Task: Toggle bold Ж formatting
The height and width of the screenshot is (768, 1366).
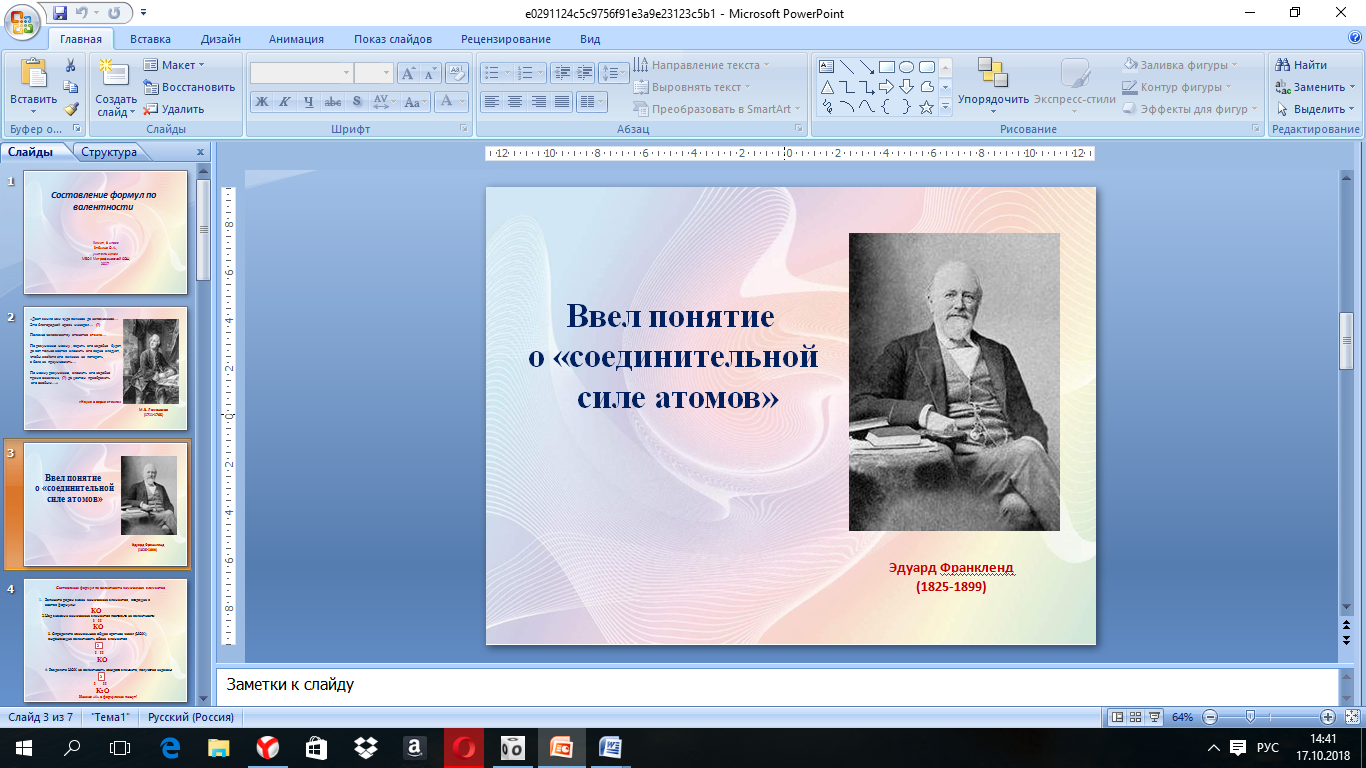Action: 262,101
